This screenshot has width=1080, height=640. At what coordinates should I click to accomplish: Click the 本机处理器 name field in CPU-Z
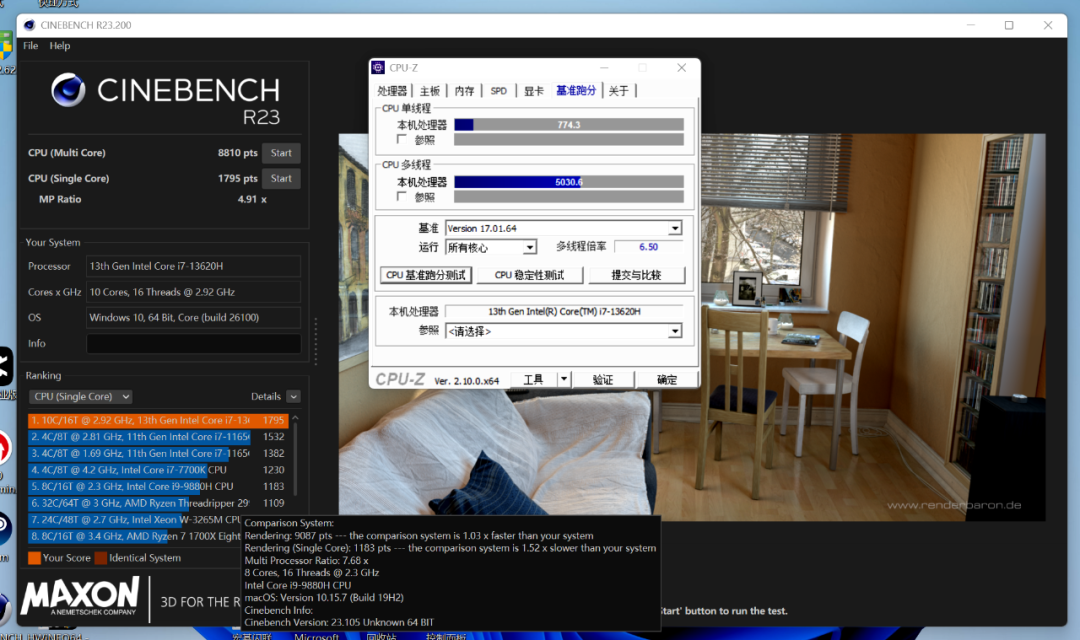pos(564,311)
